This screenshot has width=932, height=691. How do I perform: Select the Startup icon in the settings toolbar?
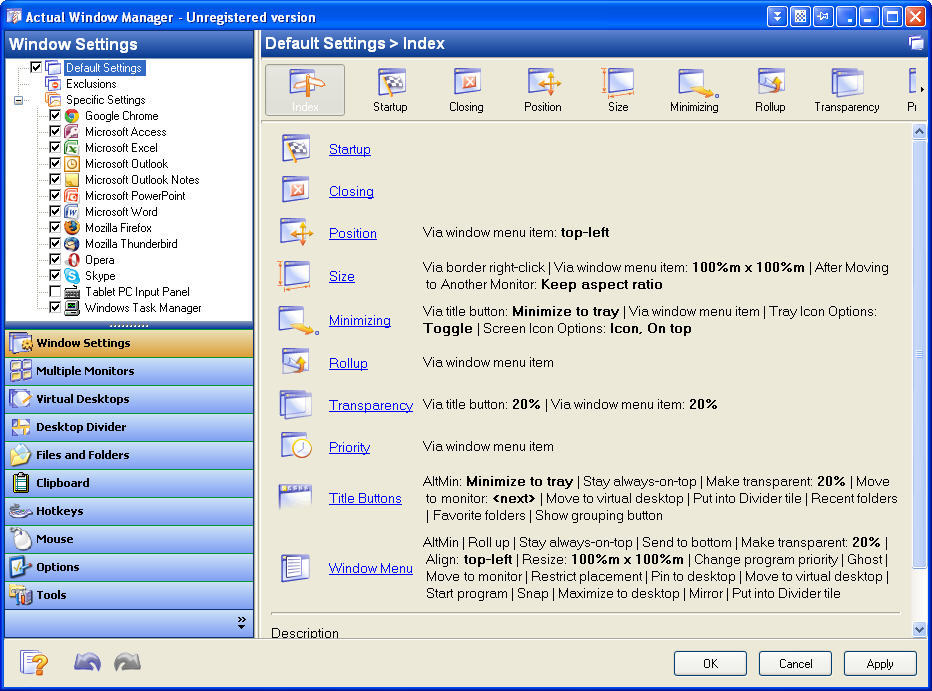390,89
